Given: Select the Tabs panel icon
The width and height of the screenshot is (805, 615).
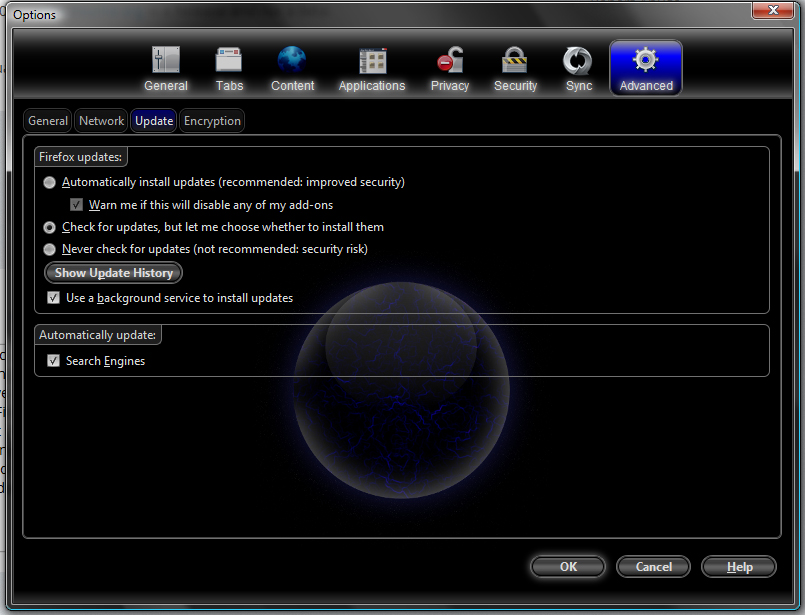Looking at the screenshot, I should click(229, 62).
